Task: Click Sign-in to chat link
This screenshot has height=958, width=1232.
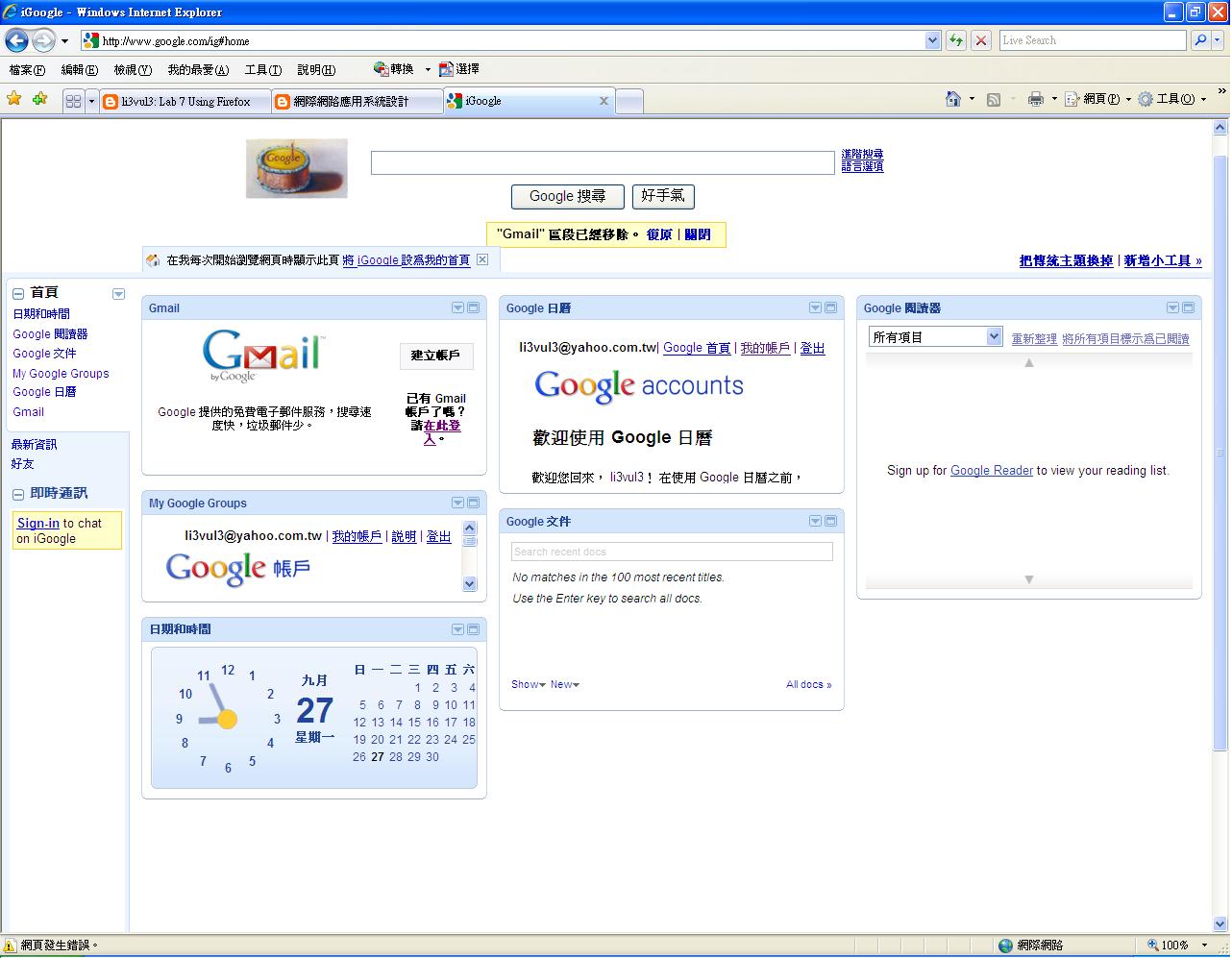Action: (x=38, y=523)
